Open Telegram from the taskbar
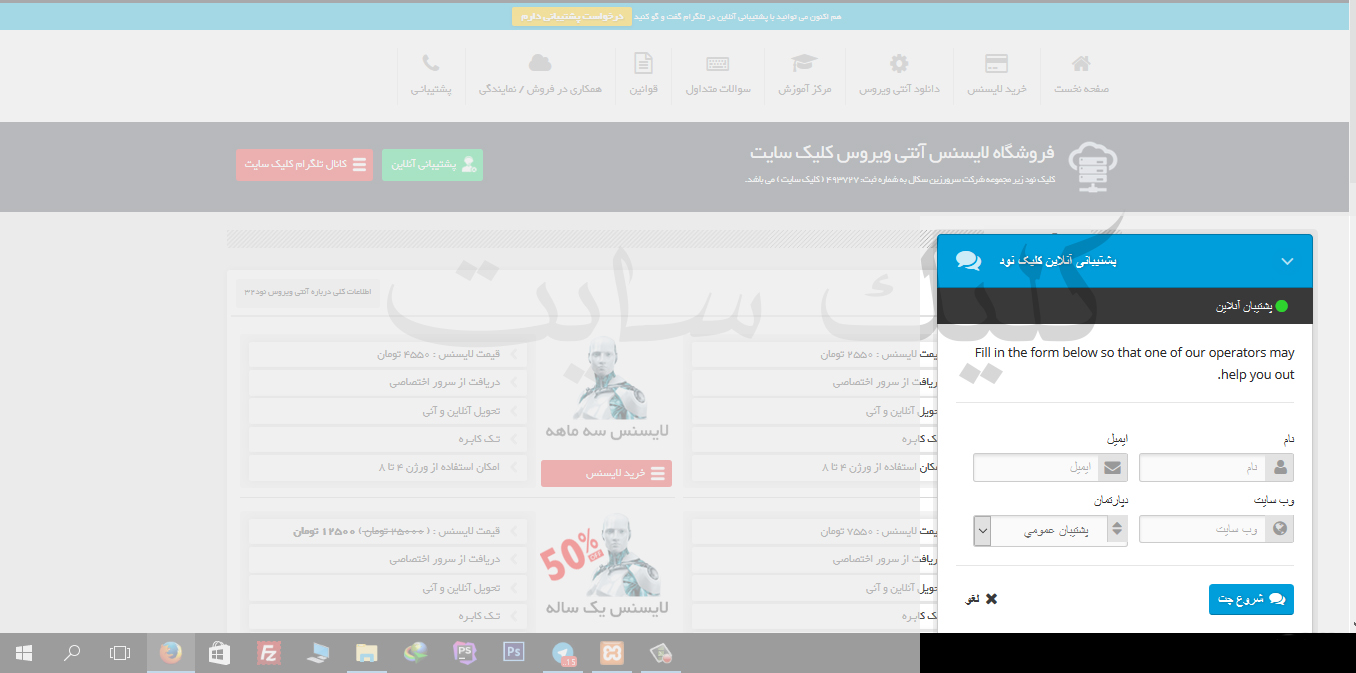The image size is (1356, 673). click(x=563, y=653)
